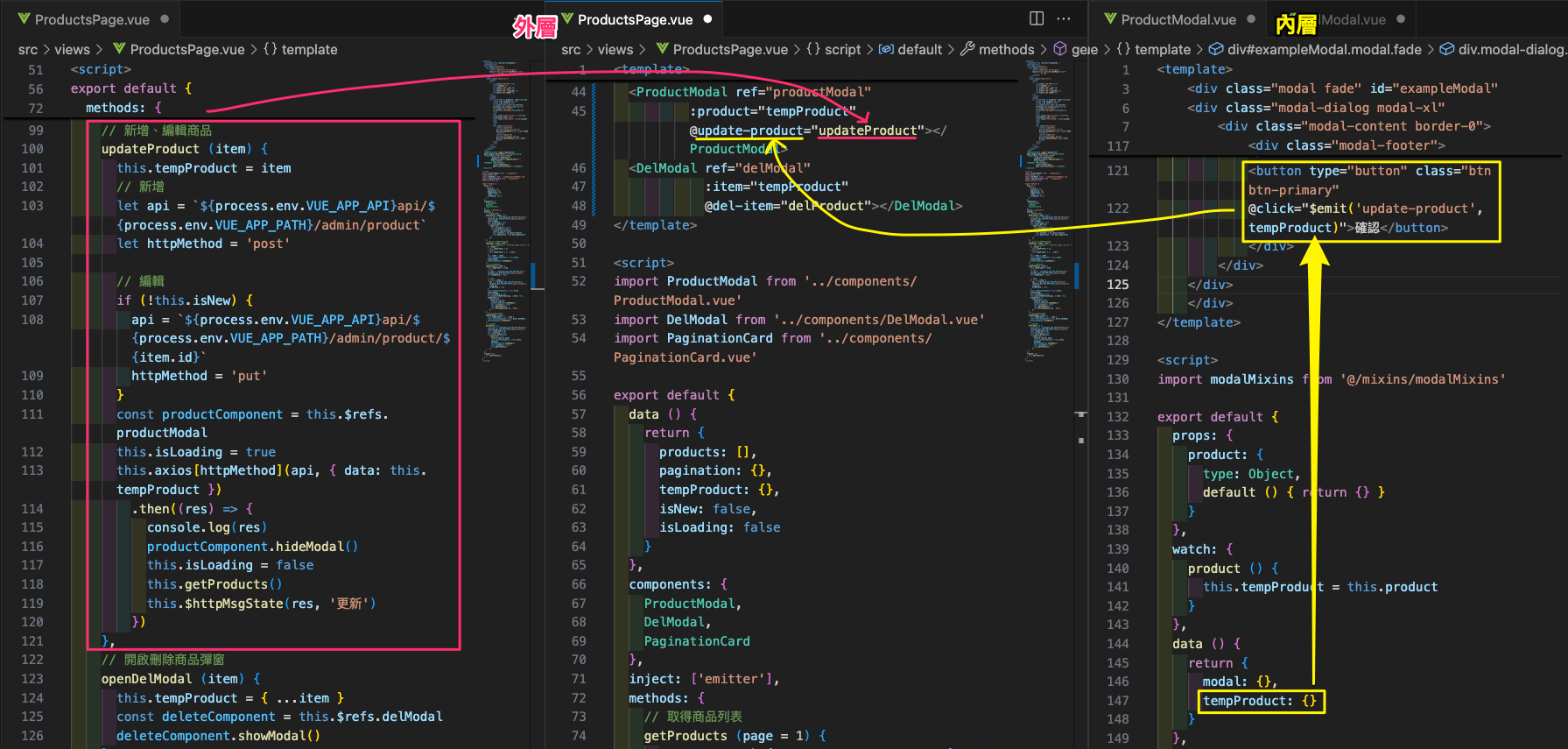Click the unsaved dot on the partially hidden Modal.vue tab
Image resolution: width=1568 pixels, height=749 pixels.
click(x=1401, y=19)
